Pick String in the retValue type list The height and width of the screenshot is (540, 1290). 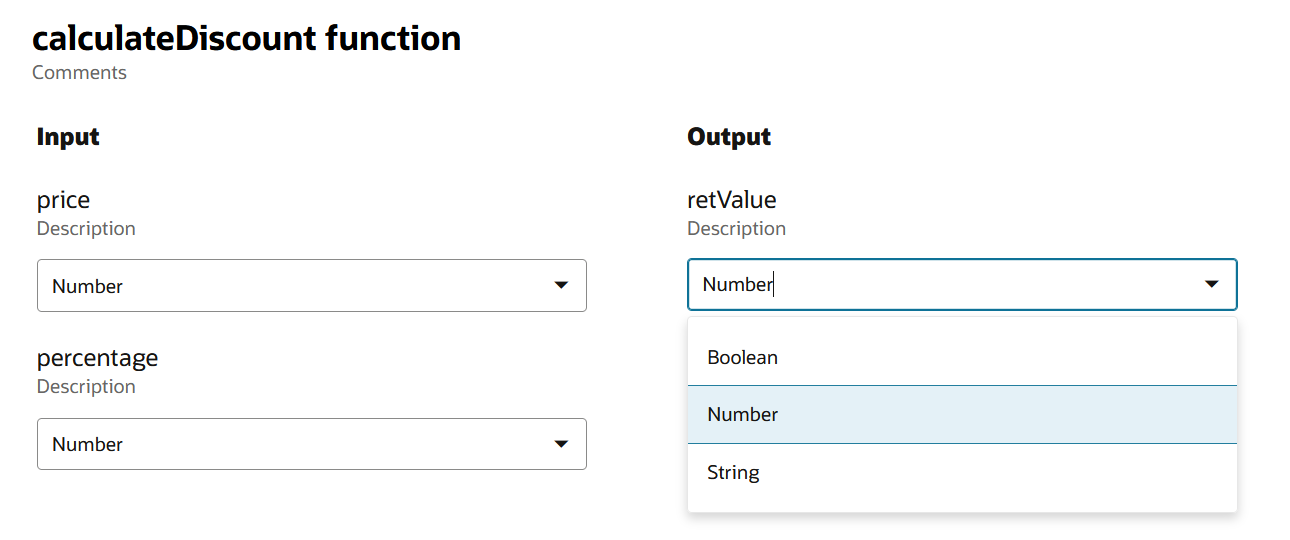pos(733,472)
